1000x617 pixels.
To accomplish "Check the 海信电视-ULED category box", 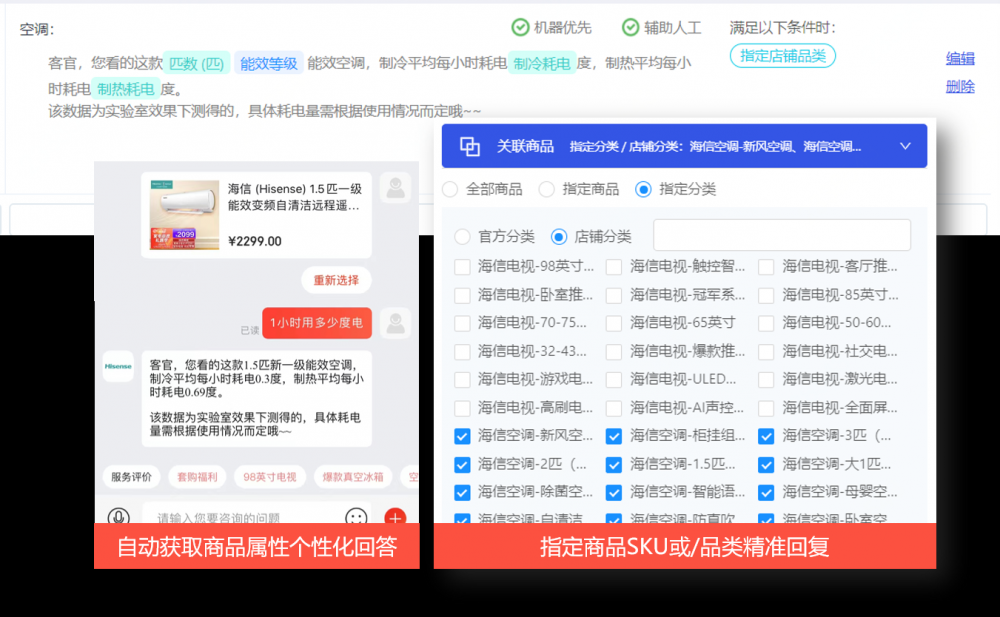I will (614, 380).
